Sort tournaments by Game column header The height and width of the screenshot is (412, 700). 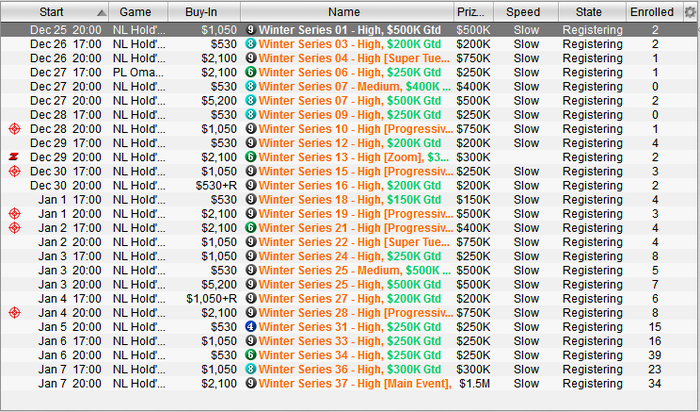click(x=138, y=12)
